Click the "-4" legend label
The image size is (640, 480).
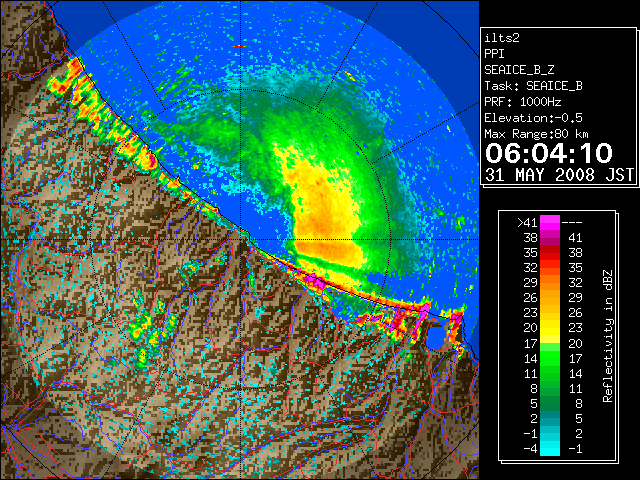[530, 449]
